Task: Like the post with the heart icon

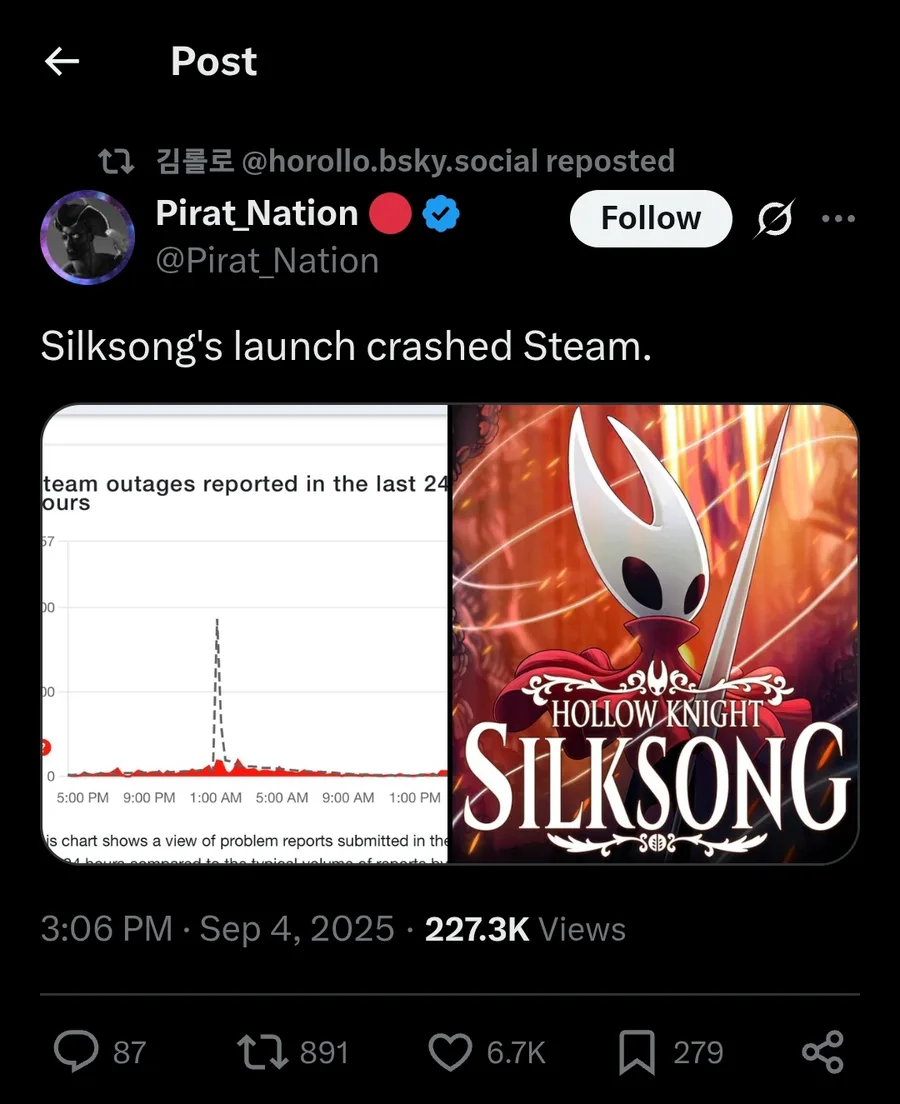Action: (x=450, y=1053)
